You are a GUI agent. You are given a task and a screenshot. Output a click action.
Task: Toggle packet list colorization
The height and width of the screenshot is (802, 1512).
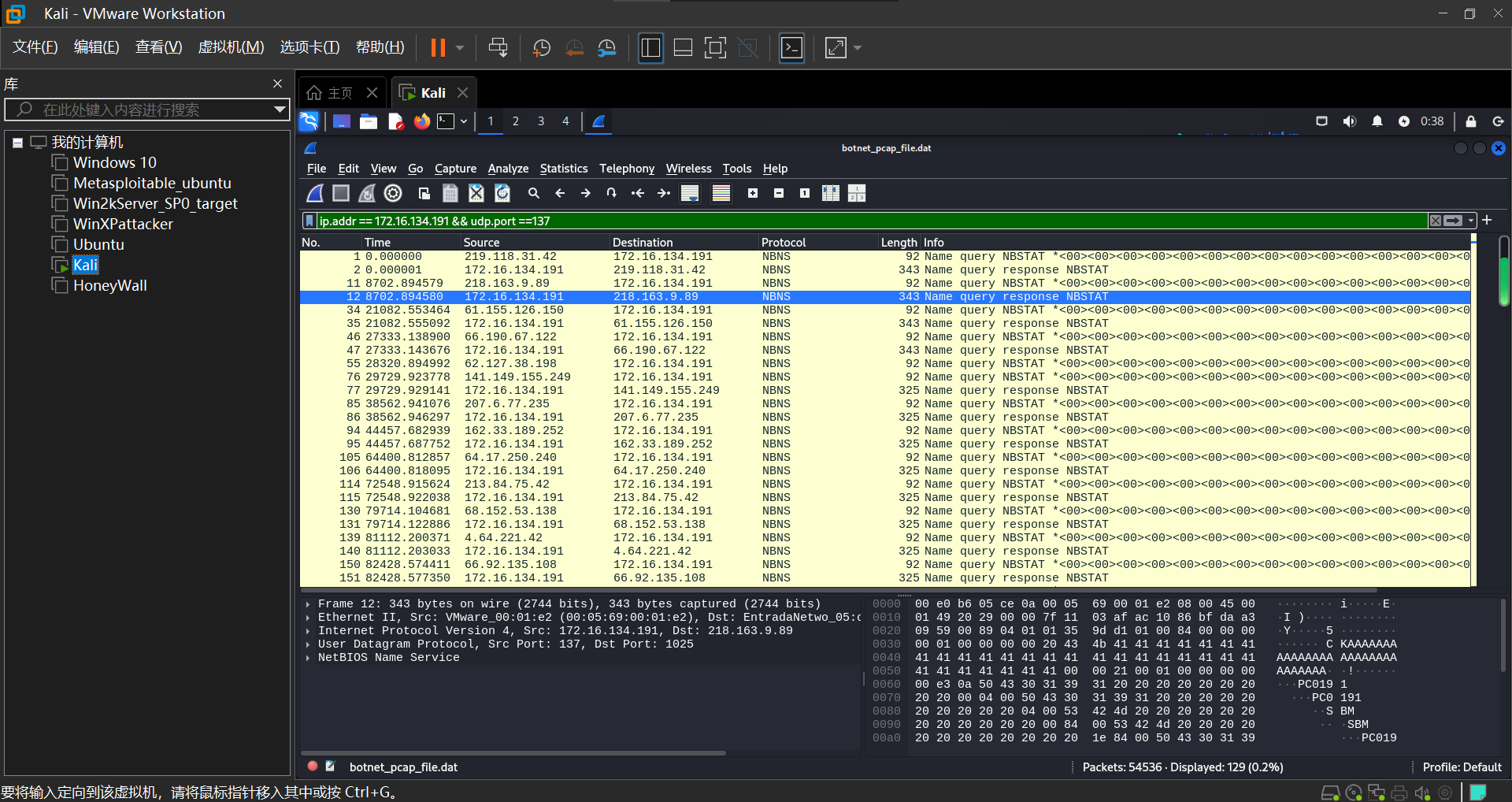pyautogui.click(x=721, y=193)
